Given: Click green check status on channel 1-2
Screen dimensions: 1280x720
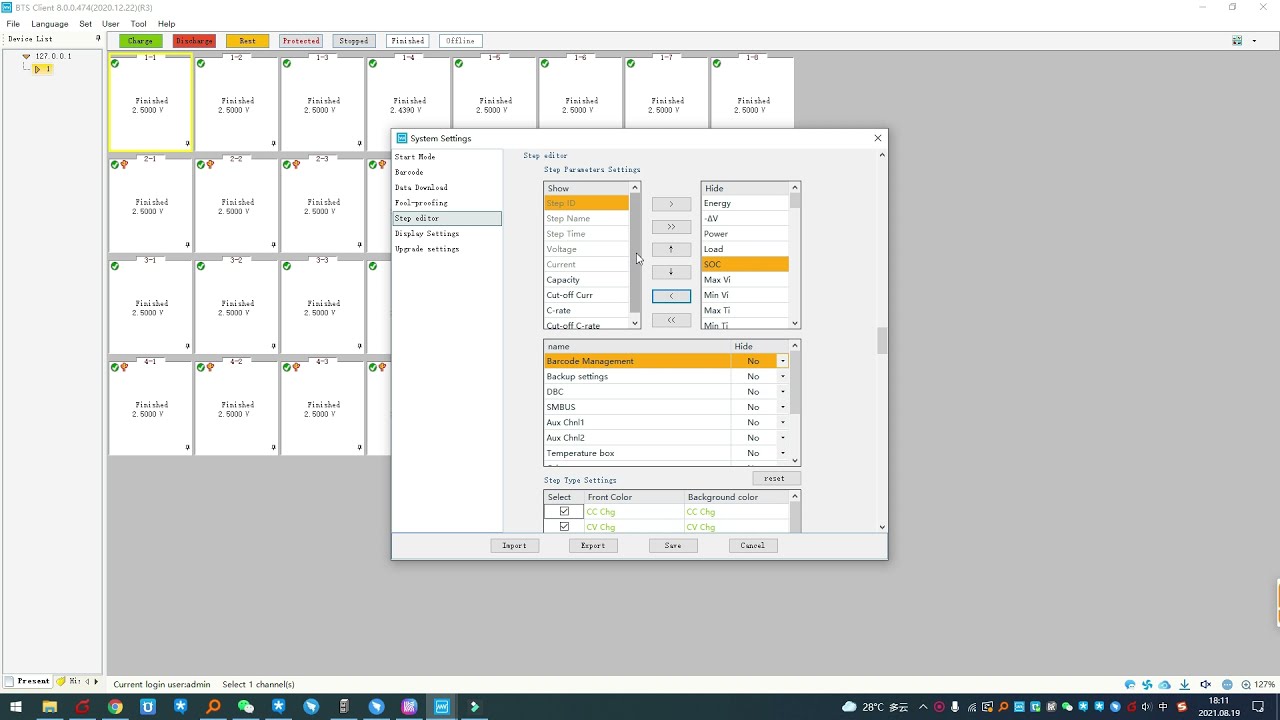Looking at the screenshot, I should [201, 64].
